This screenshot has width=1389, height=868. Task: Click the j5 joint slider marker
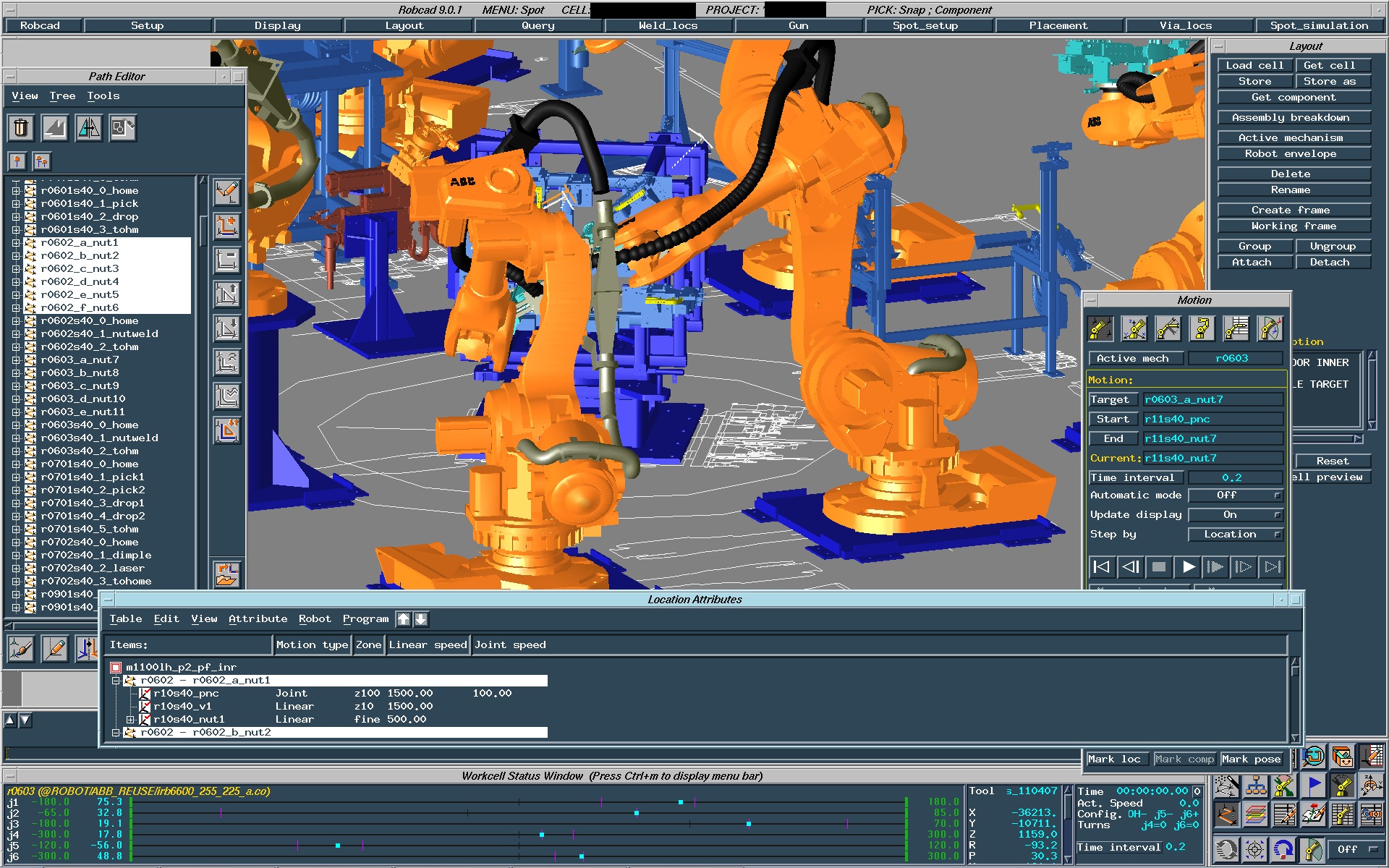[338, 846]
